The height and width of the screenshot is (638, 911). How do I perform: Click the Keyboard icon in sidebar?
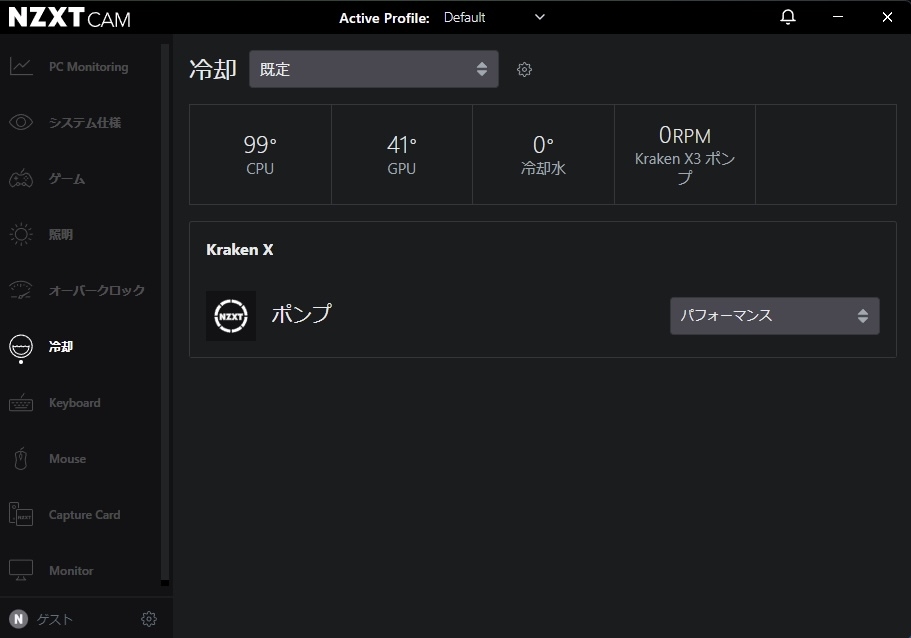click(21, 402)
